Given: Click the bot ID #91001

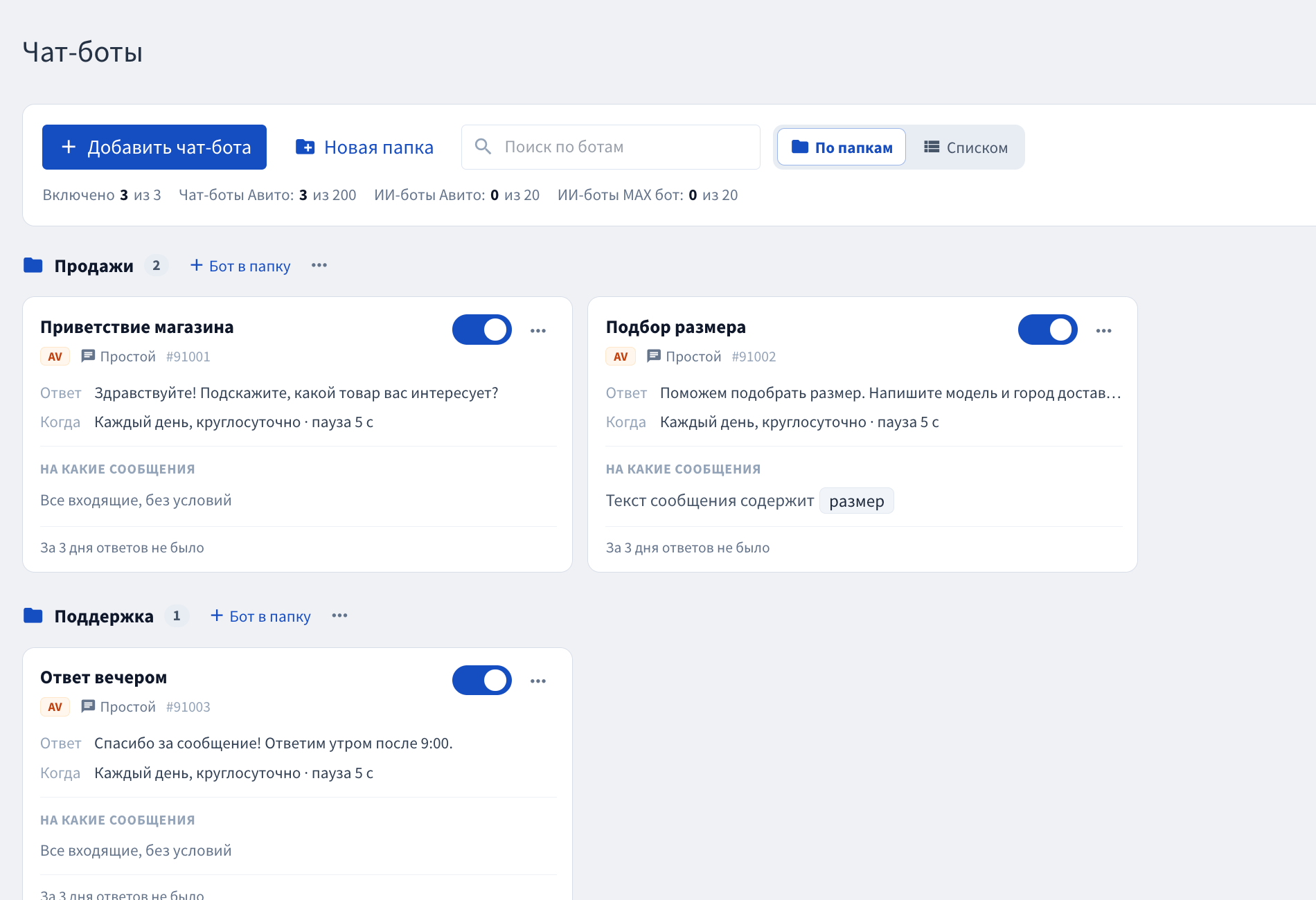Looking at the screenshot, I should point(188,357).
